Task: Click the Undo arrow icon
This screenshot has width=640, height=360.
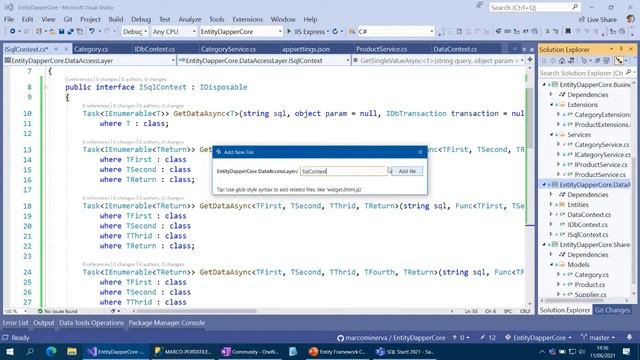Action: click(x=92, y=31)
